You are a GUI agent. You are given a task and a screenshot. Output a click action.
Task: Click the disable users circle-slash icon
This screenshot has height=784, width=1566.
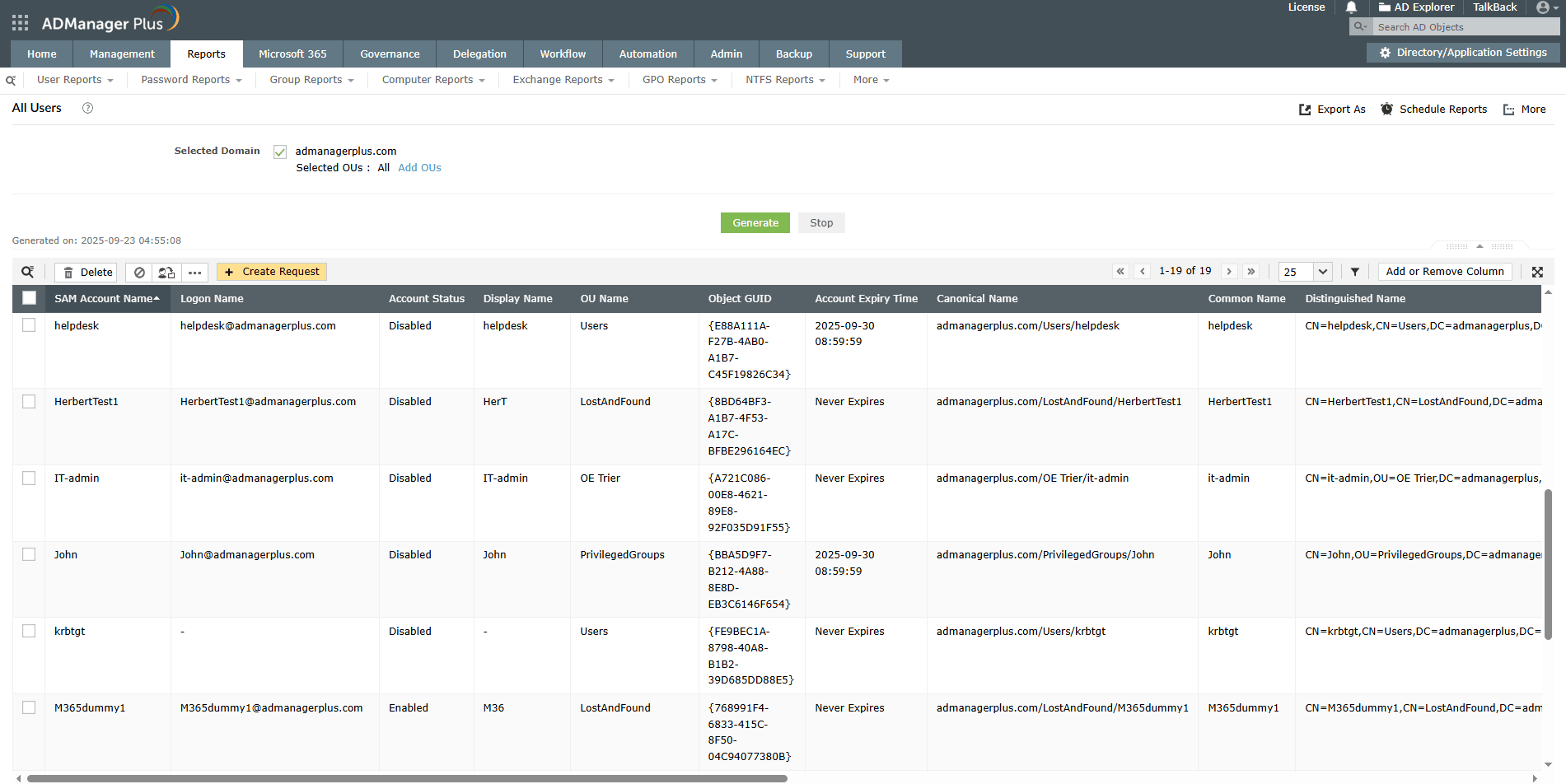pyautogui.click(x=139, y=272)
